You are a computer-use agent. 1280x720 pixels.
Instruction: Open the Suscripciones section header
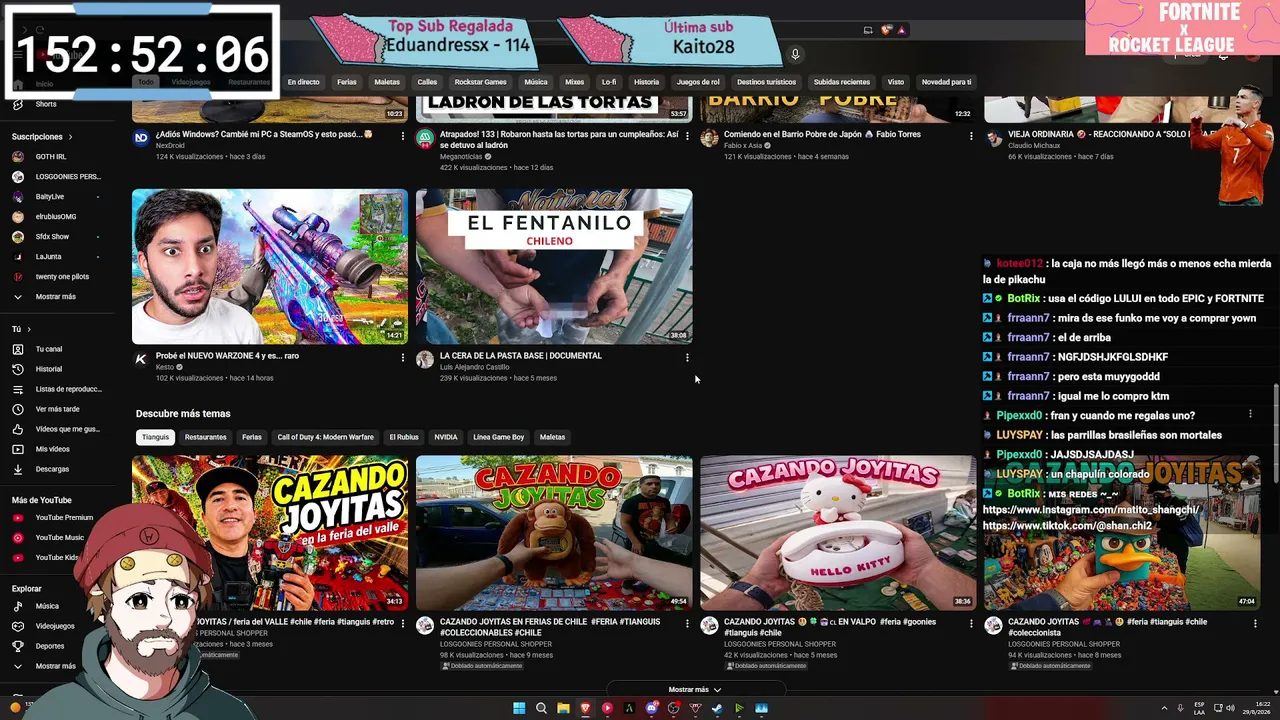[42, 137]
